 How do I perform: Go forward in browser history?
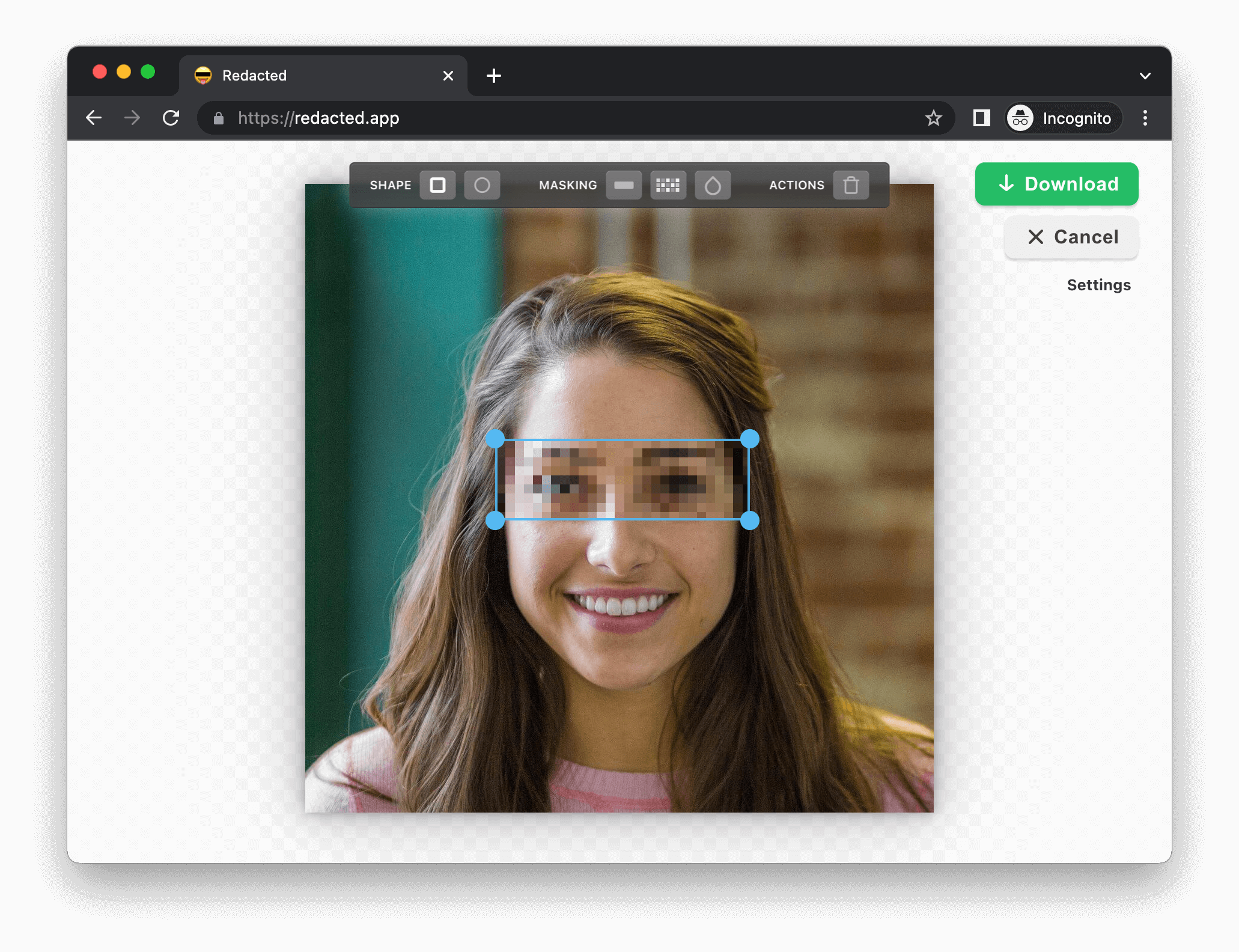point(132,118)
